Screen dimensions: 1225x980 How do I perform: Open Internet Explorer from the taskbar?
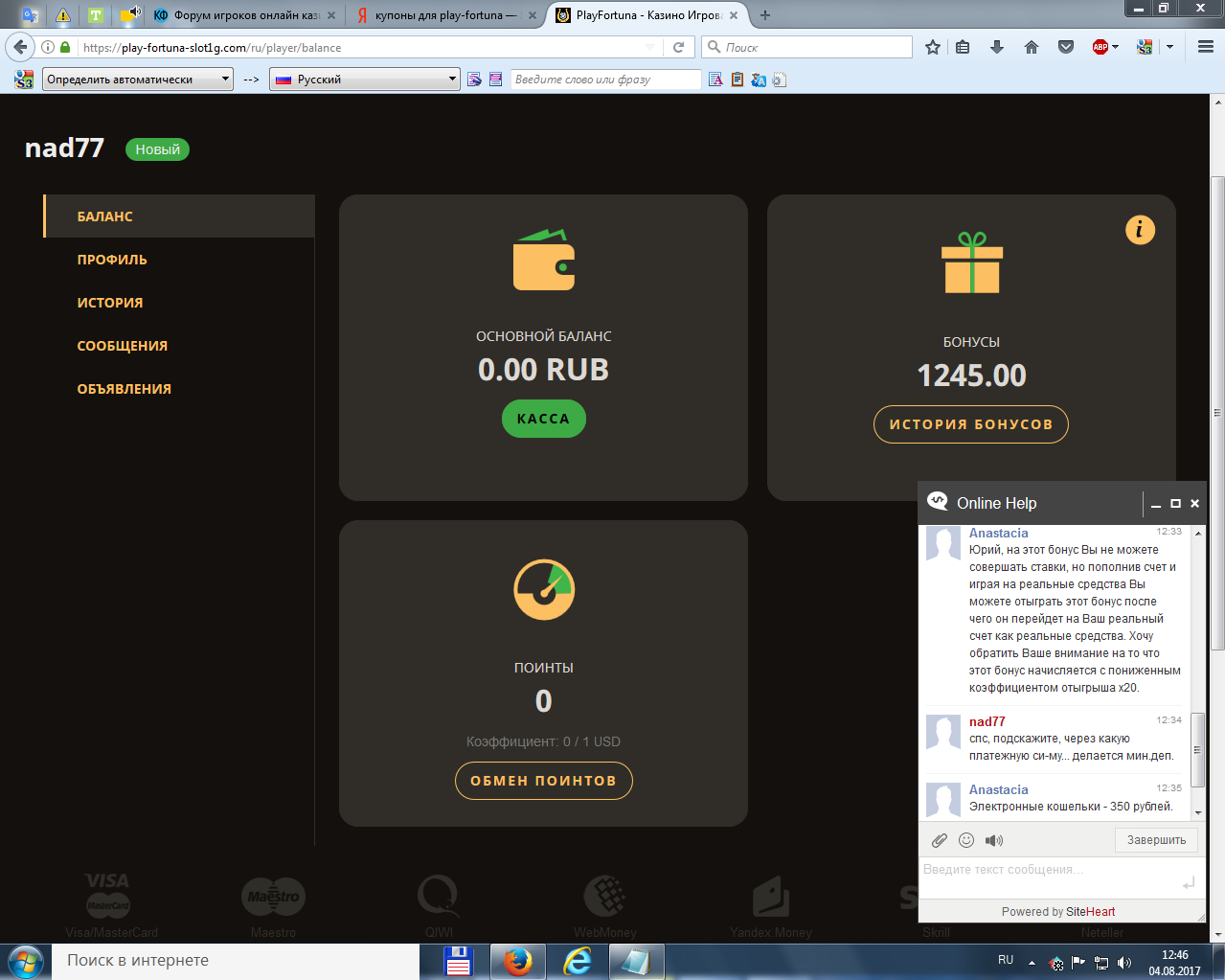click(577, 962)
